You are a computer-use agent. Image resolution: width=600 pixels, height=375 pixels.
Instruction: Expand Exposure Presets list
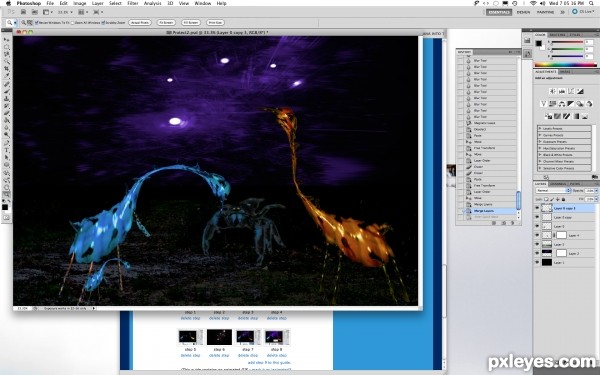point(540,142)
